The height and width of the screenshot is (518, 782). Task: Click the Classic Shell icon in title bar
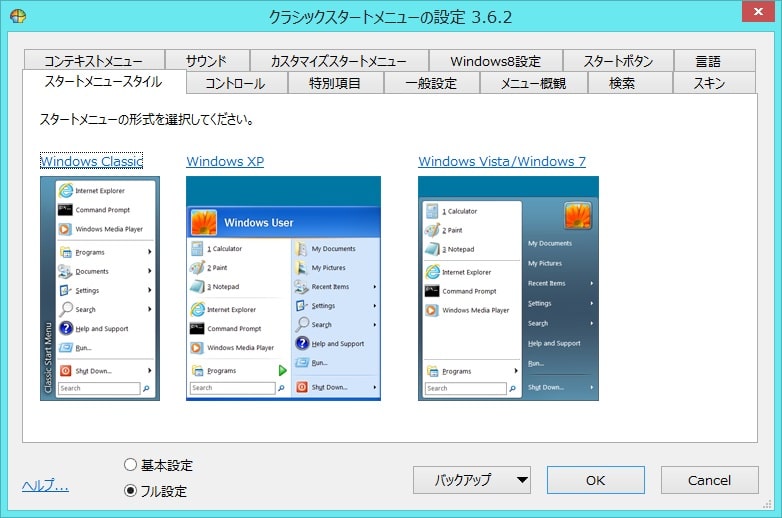pos(17,16)
